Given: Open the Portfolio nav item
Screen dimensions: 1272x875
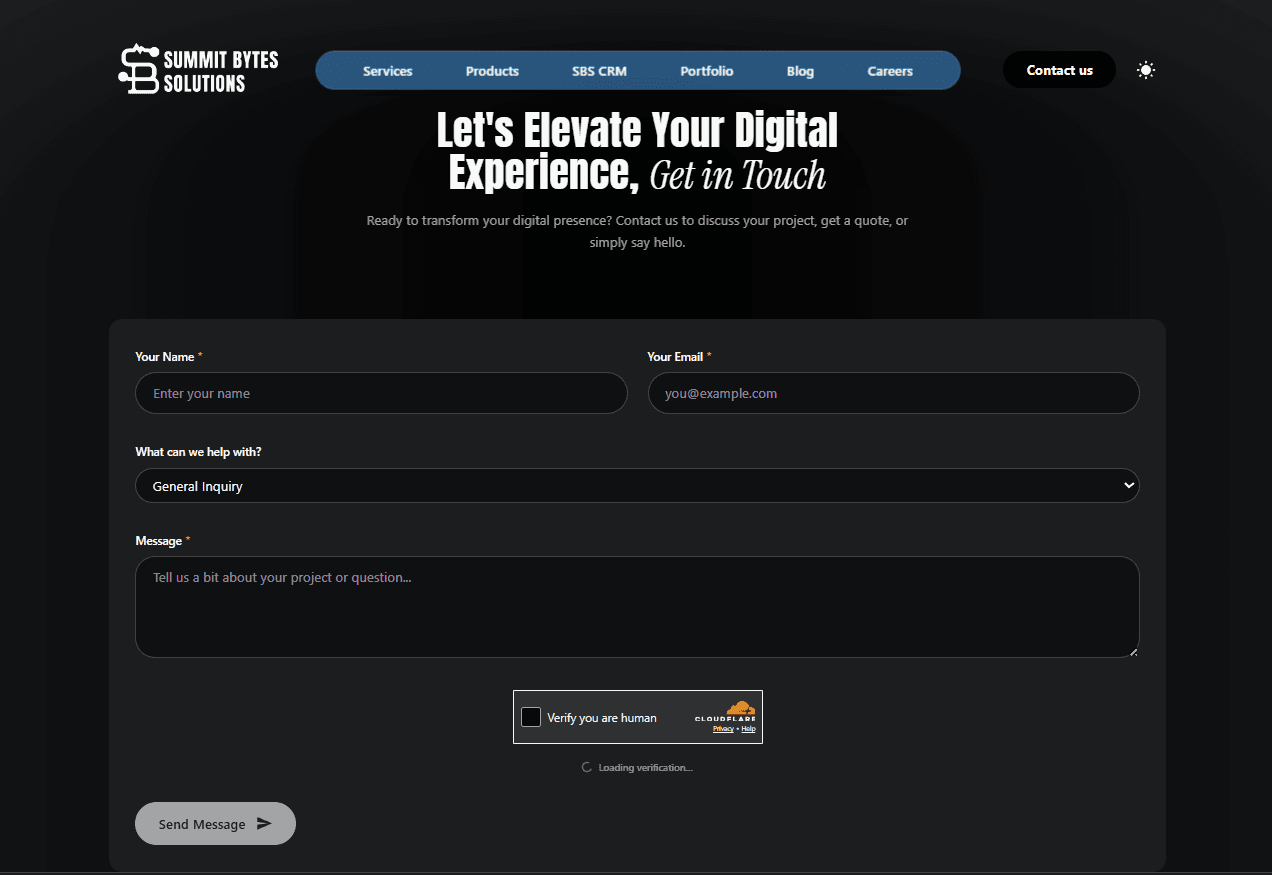Looking at the screenshot, I should click(707, 71).
